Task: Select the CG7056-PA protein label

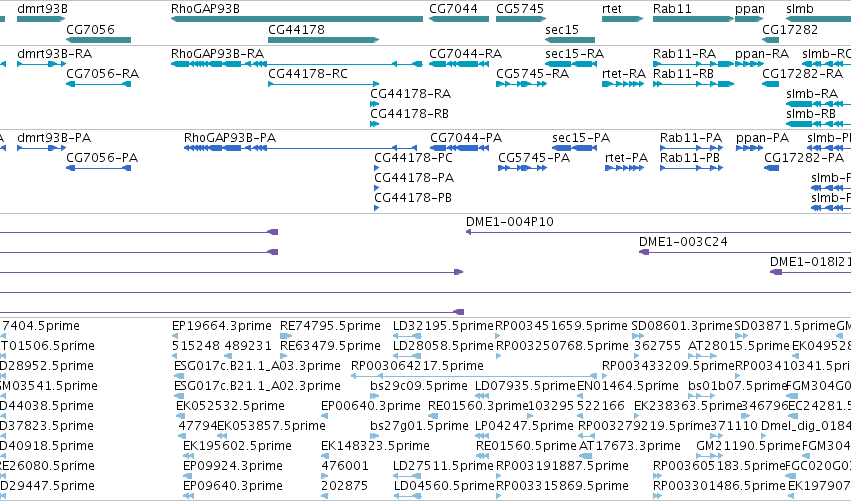Action: tap(102, 158)
